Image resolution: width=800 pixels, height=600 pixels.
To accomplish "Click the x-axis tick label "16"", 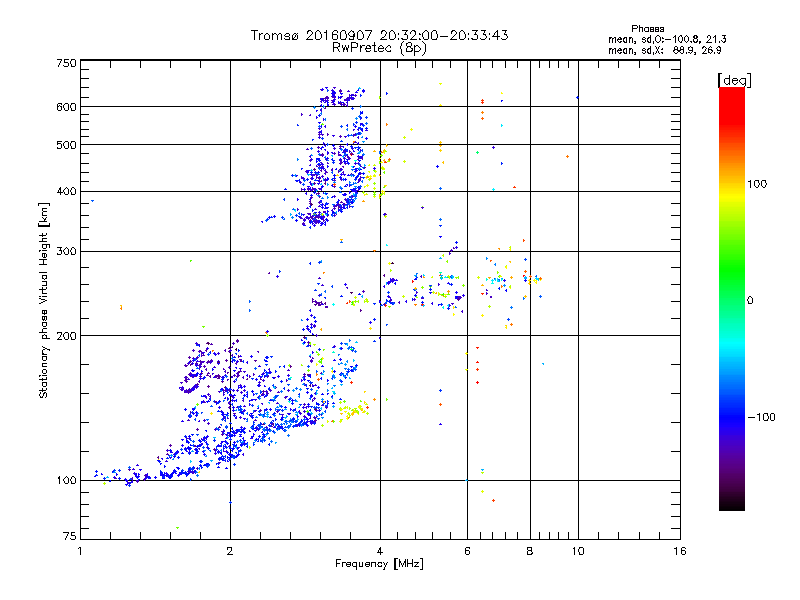I will (x=680, y=551).
